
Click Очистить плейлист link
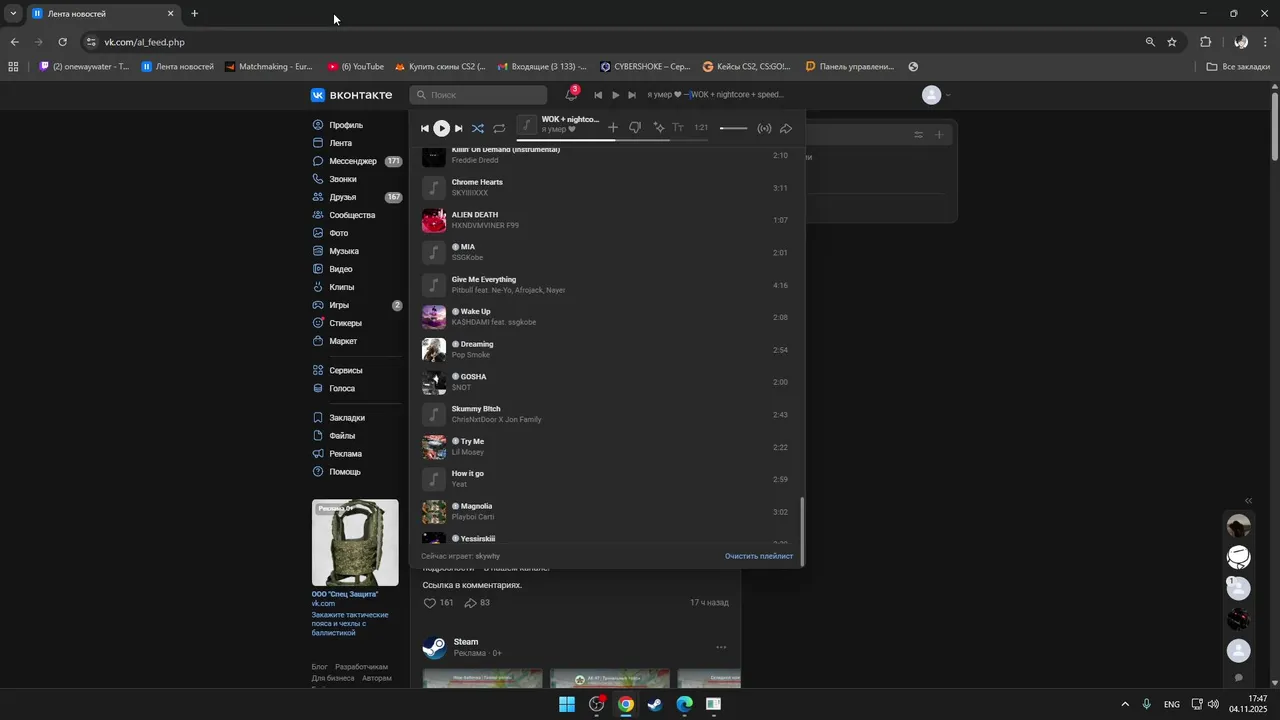[759, 556]
